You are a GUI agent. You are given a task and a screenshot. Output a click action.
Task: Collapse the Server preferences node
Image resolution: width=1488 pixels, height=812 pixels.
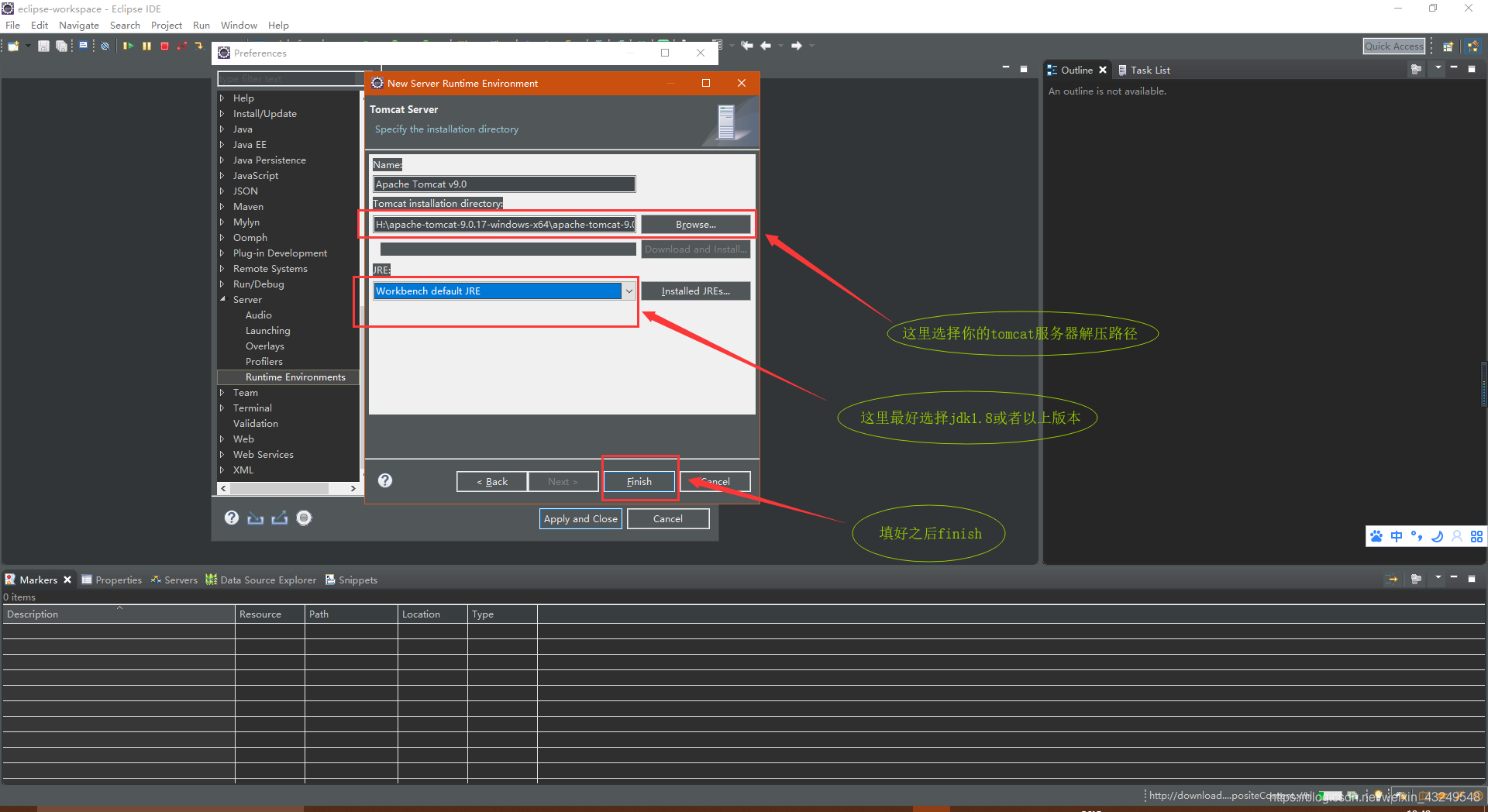pyautogui.click(x=222, y=300)
